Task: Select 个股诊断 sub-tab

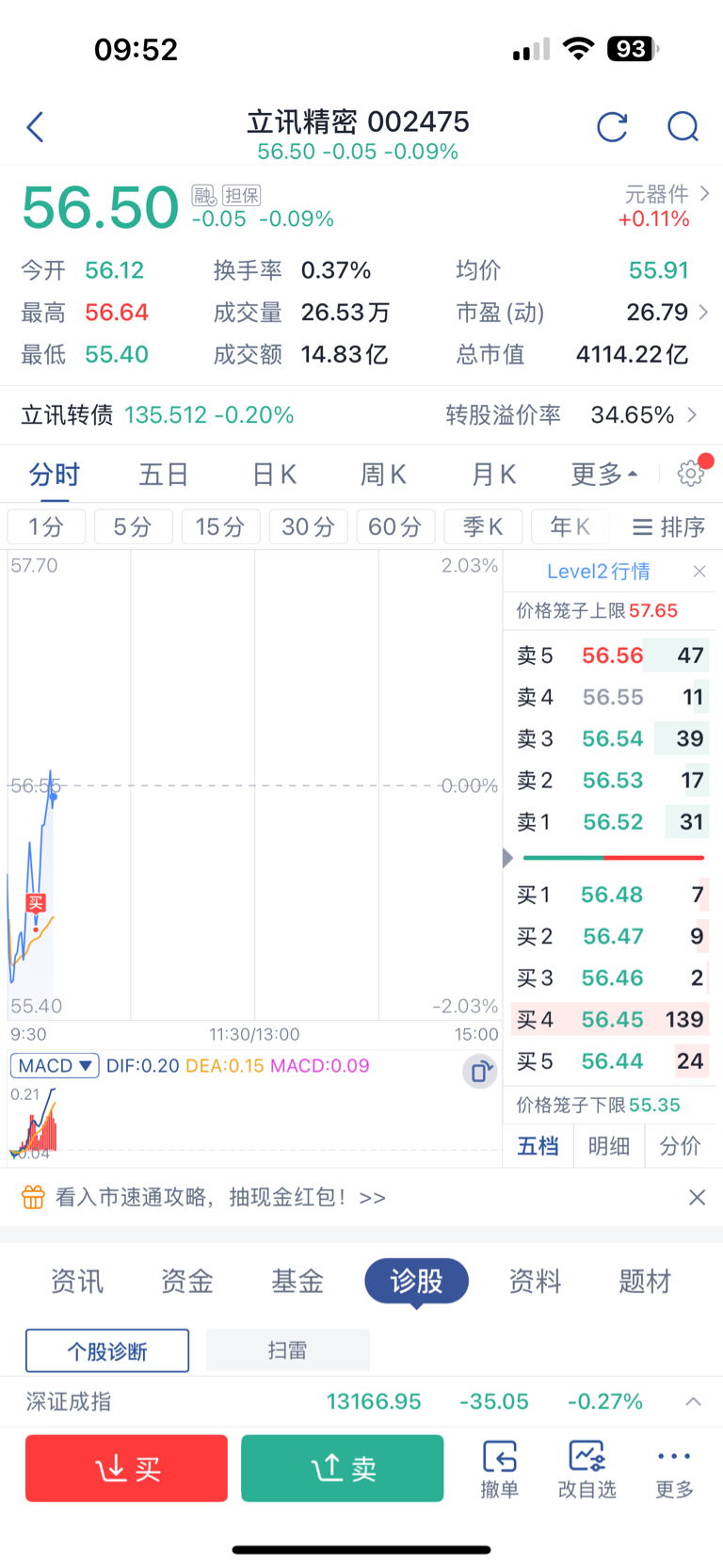Action: (107, 1351)
